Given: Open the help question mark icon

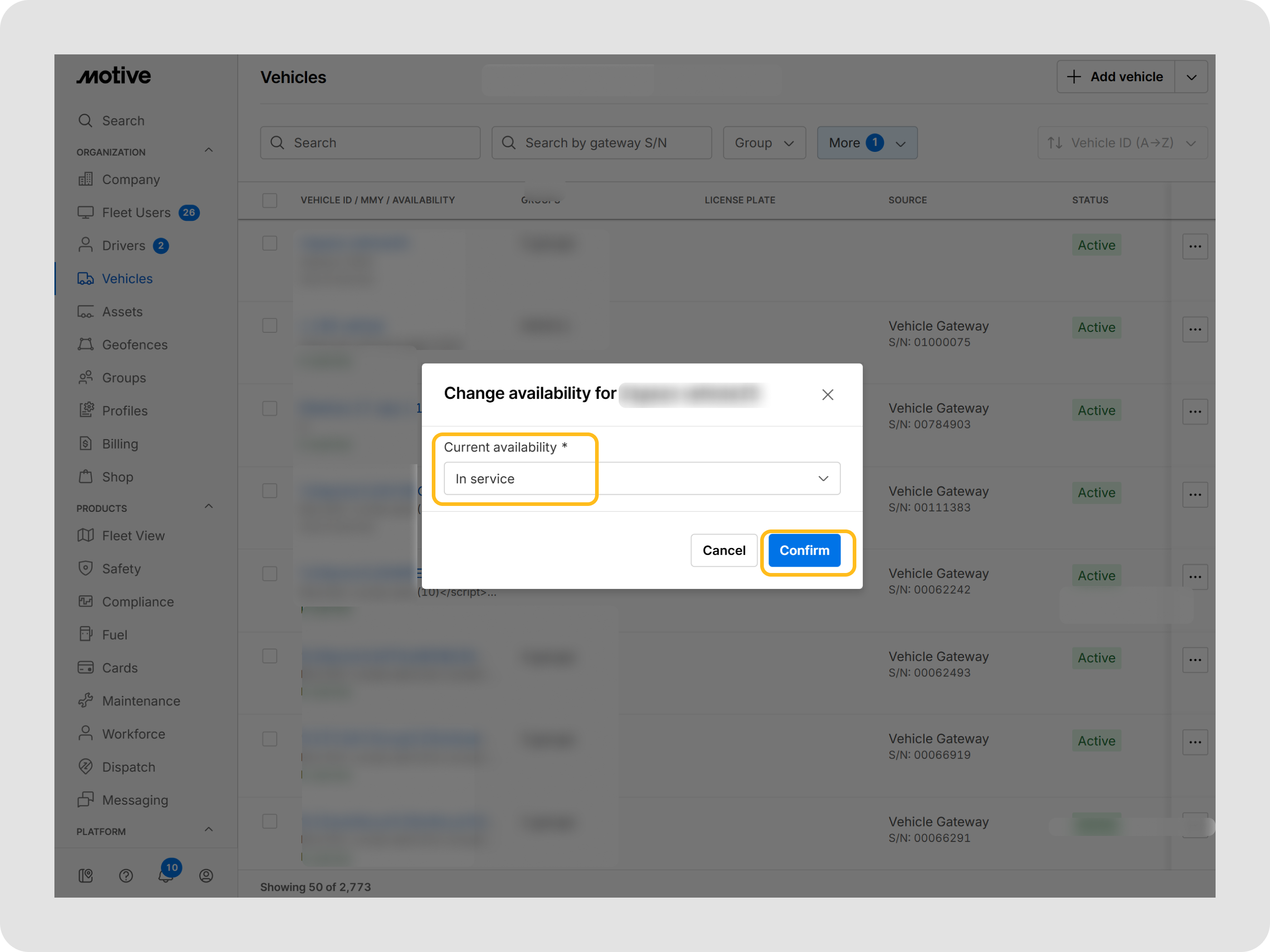Looking at the screenshot, I should (126, 876).
